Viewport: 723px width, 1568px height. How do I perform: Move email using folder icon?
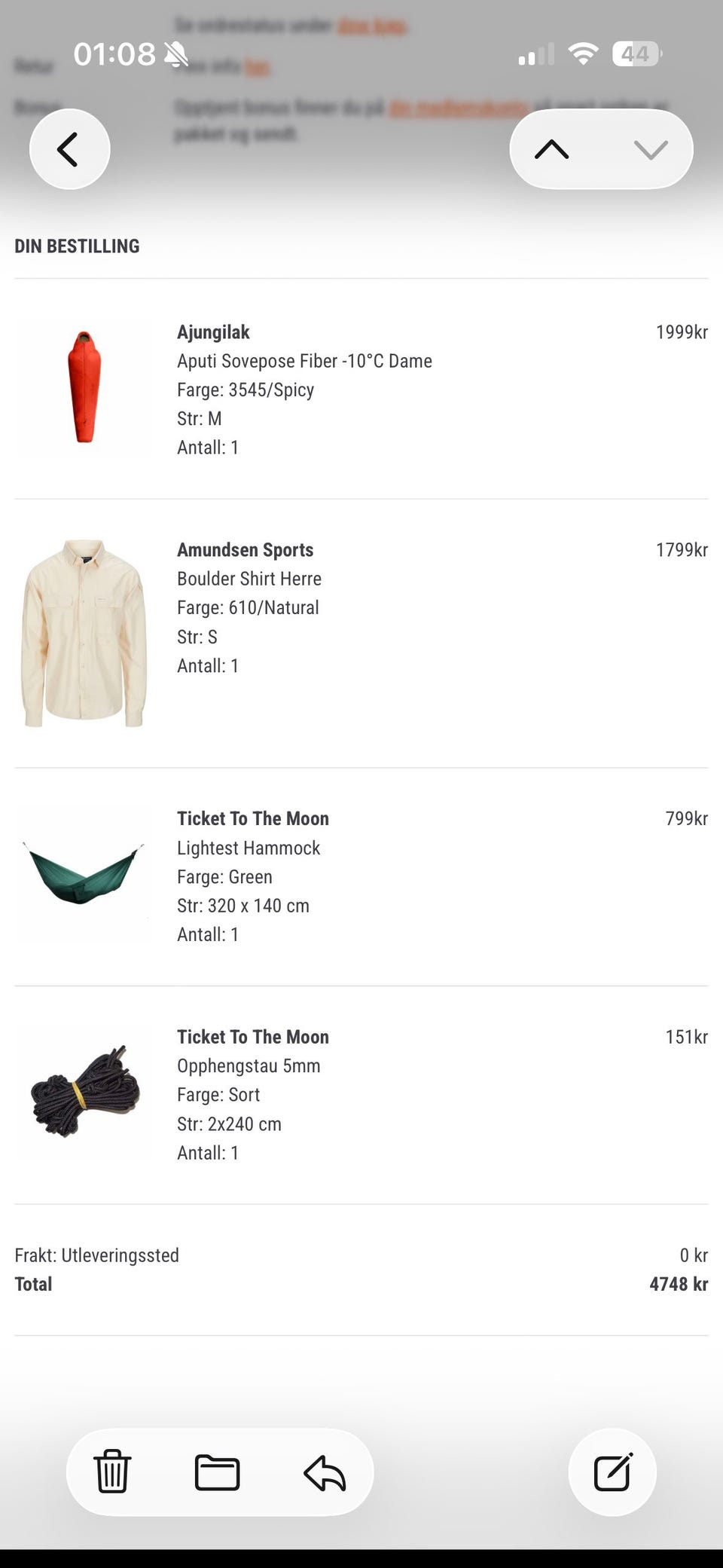tap(217, 1472)
